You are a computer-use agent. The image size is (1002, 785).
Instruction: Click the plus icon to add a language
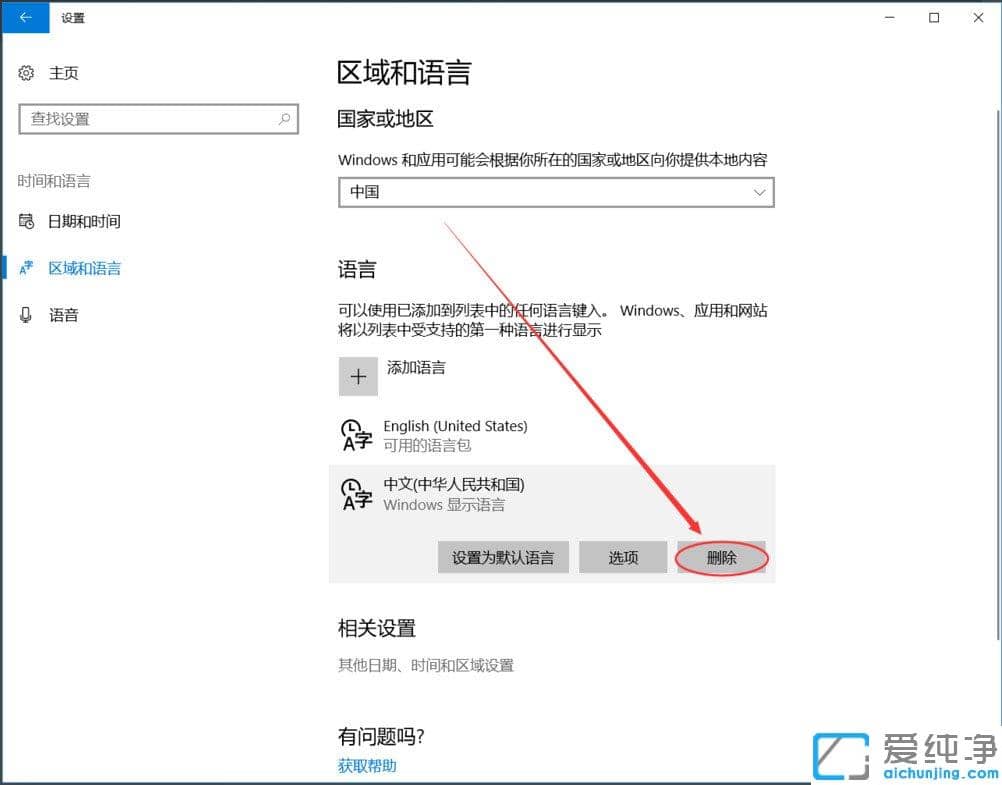(358, 376)
